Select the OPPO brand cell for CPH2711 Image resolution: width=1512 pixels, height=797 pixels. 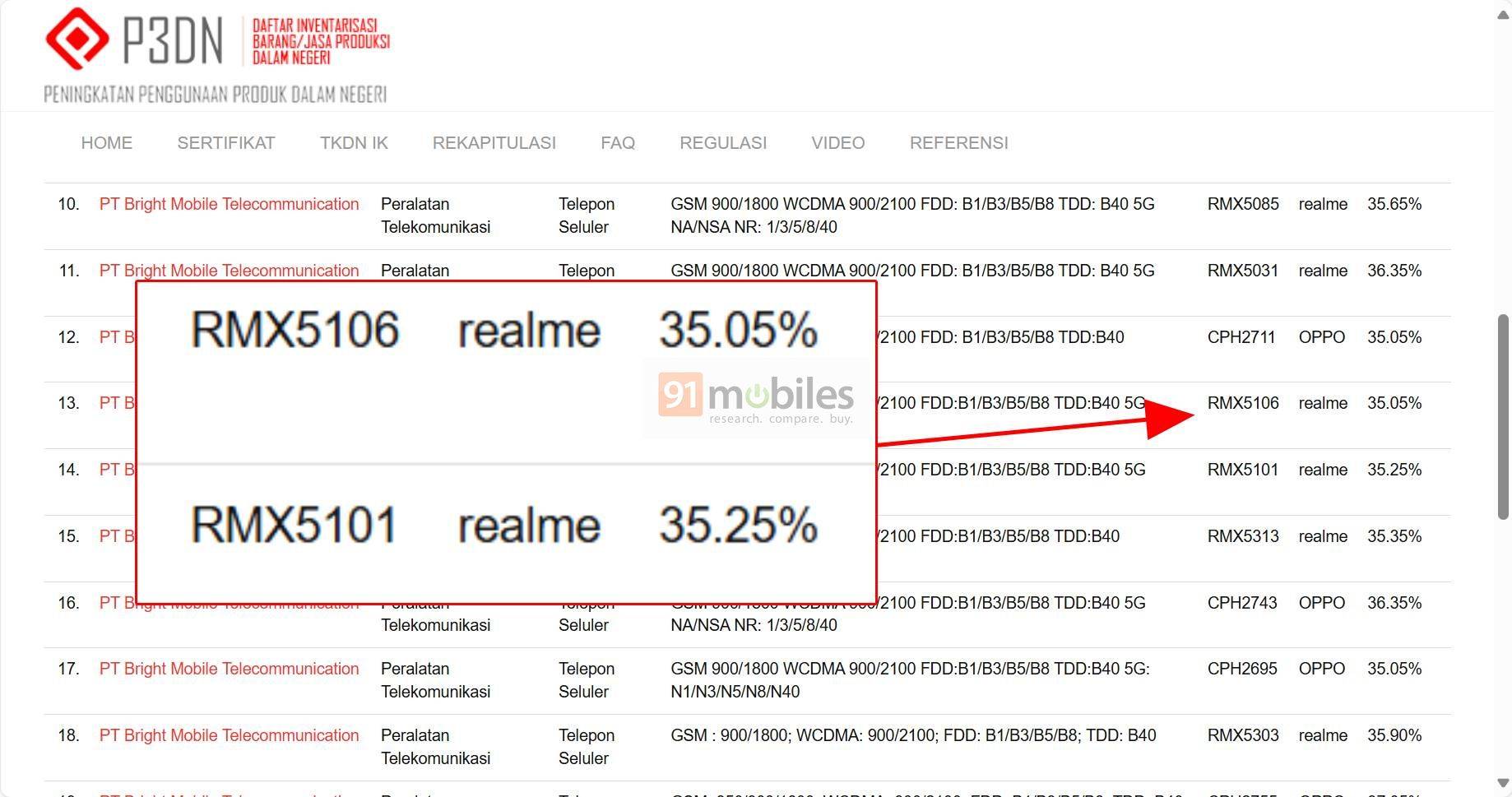pyautogui.click(x=1322, y=337)
